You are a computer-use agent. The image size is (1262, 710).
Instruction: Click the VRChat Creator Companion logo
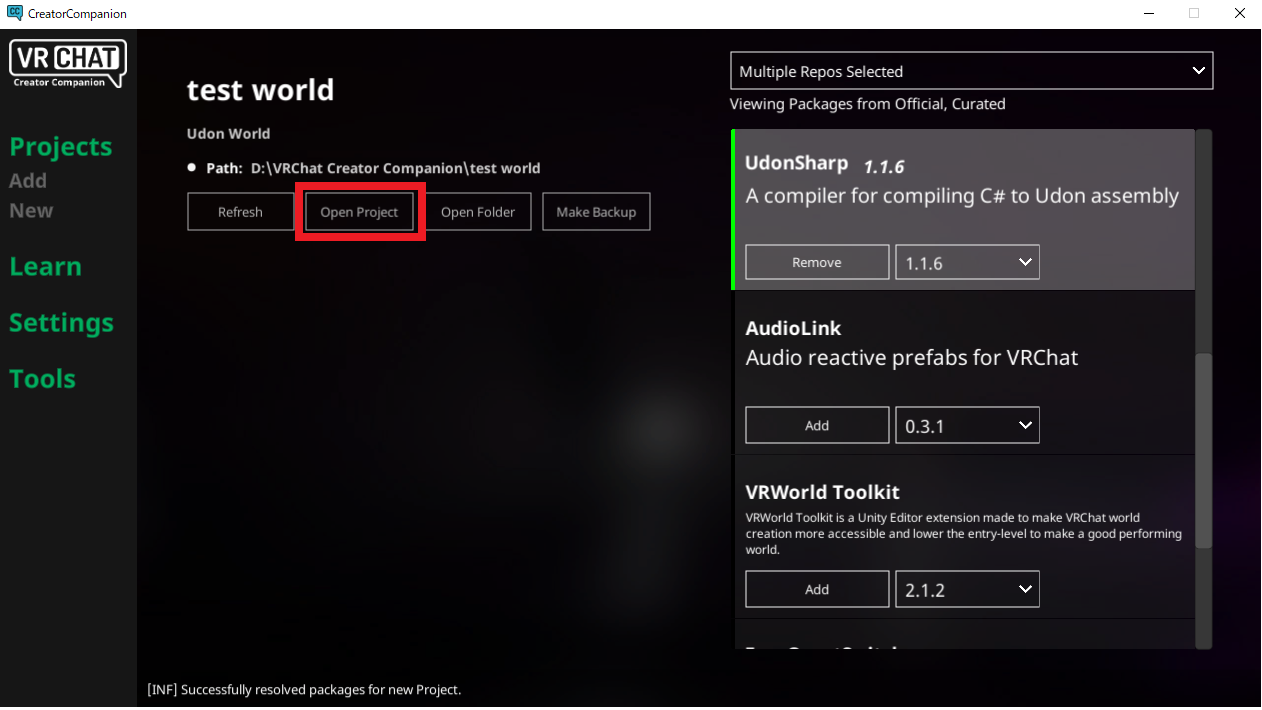[68, 63]
